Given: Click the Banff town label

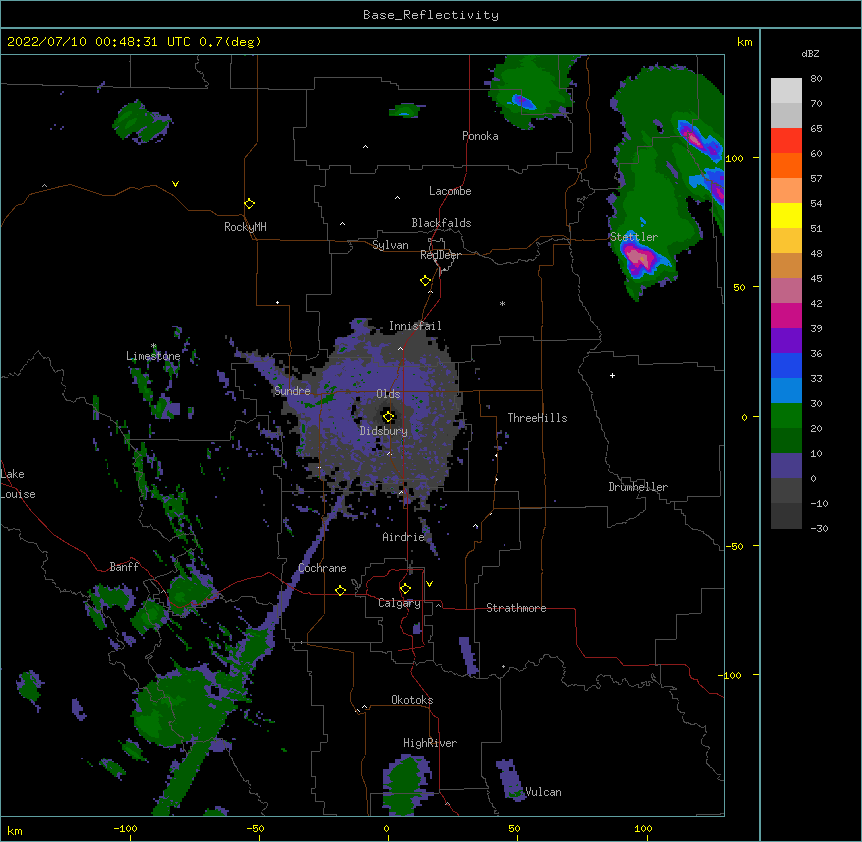Looking at the screenshot, I should (x=124, y=567).
